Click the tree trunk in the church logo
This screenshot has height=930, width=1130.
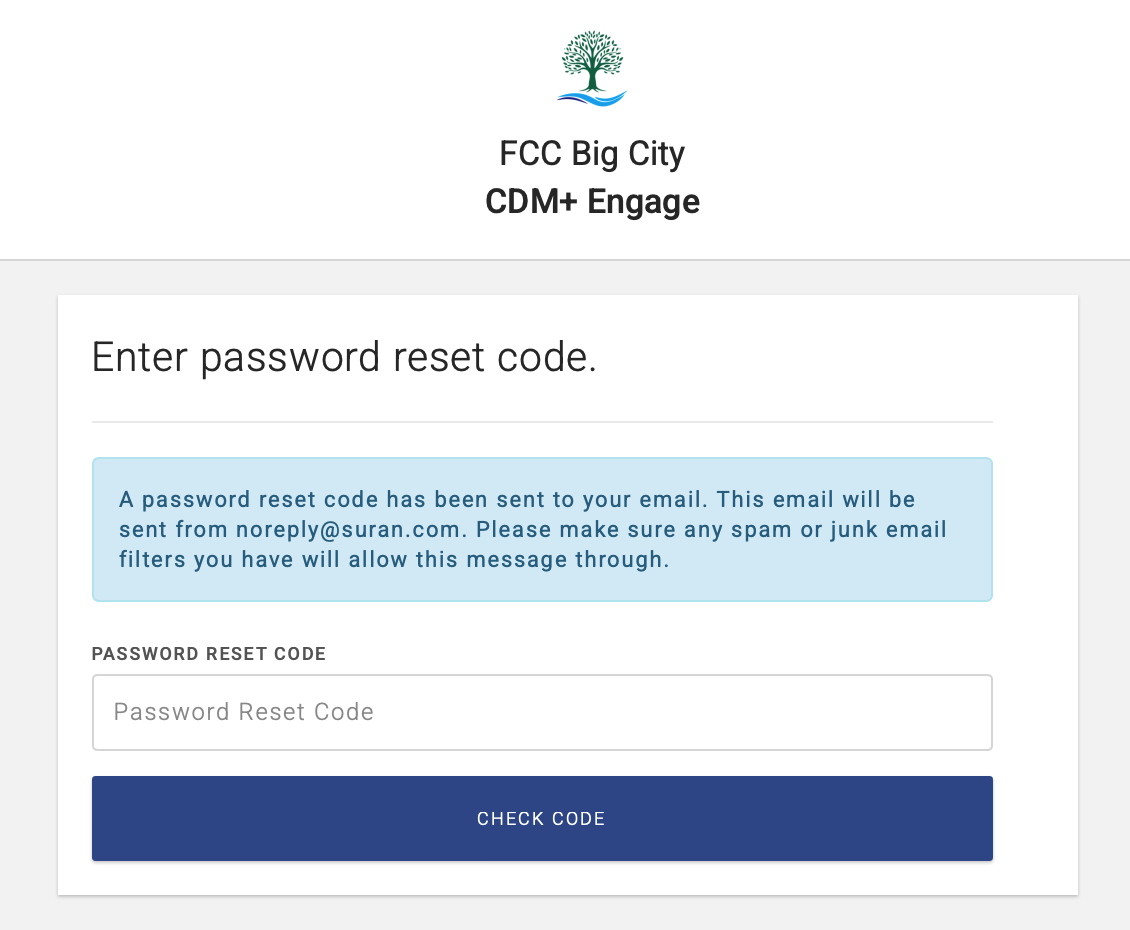tap(591, 80)
